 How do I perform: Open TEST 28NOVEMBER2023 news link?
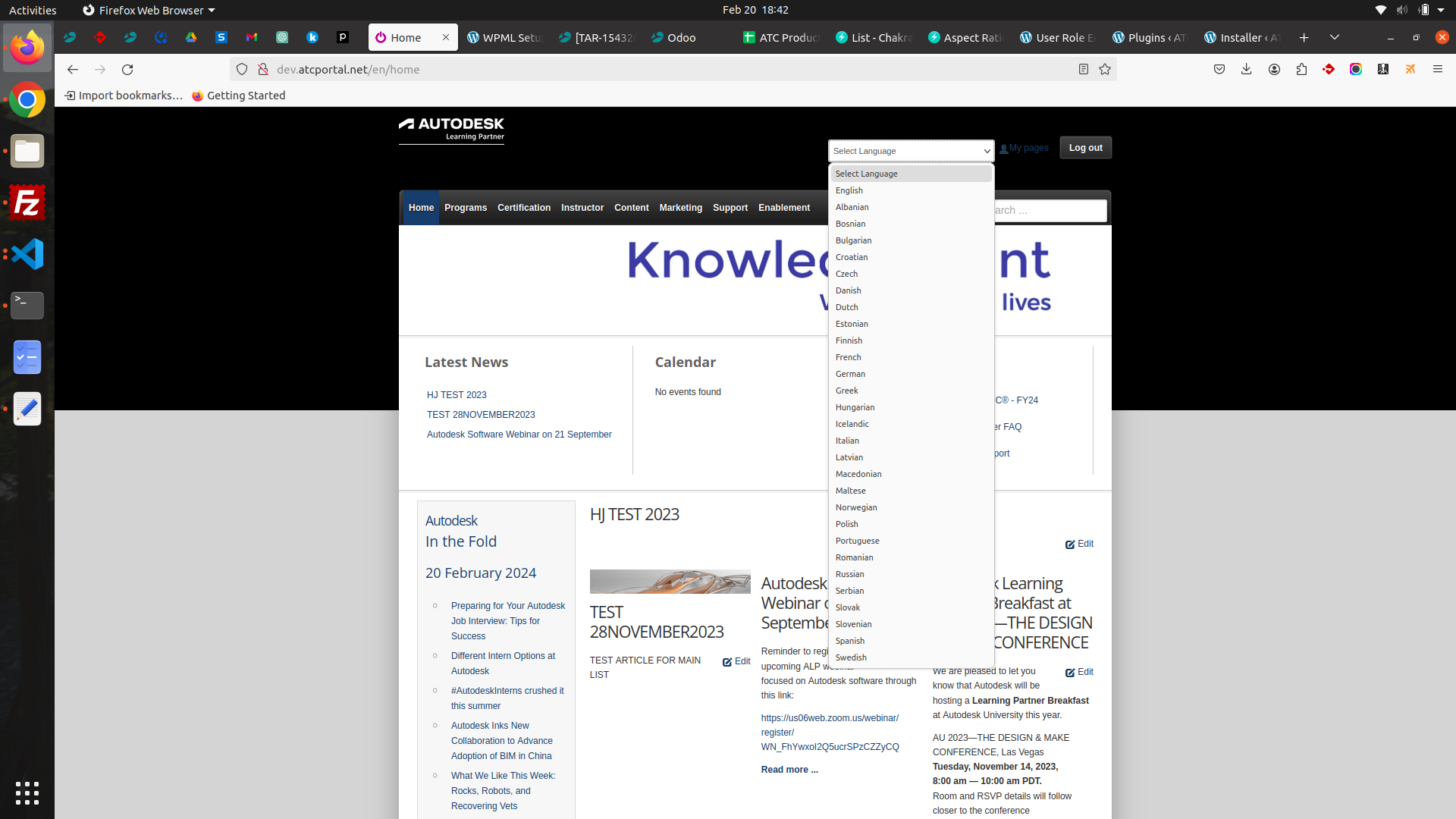[481, 415]
